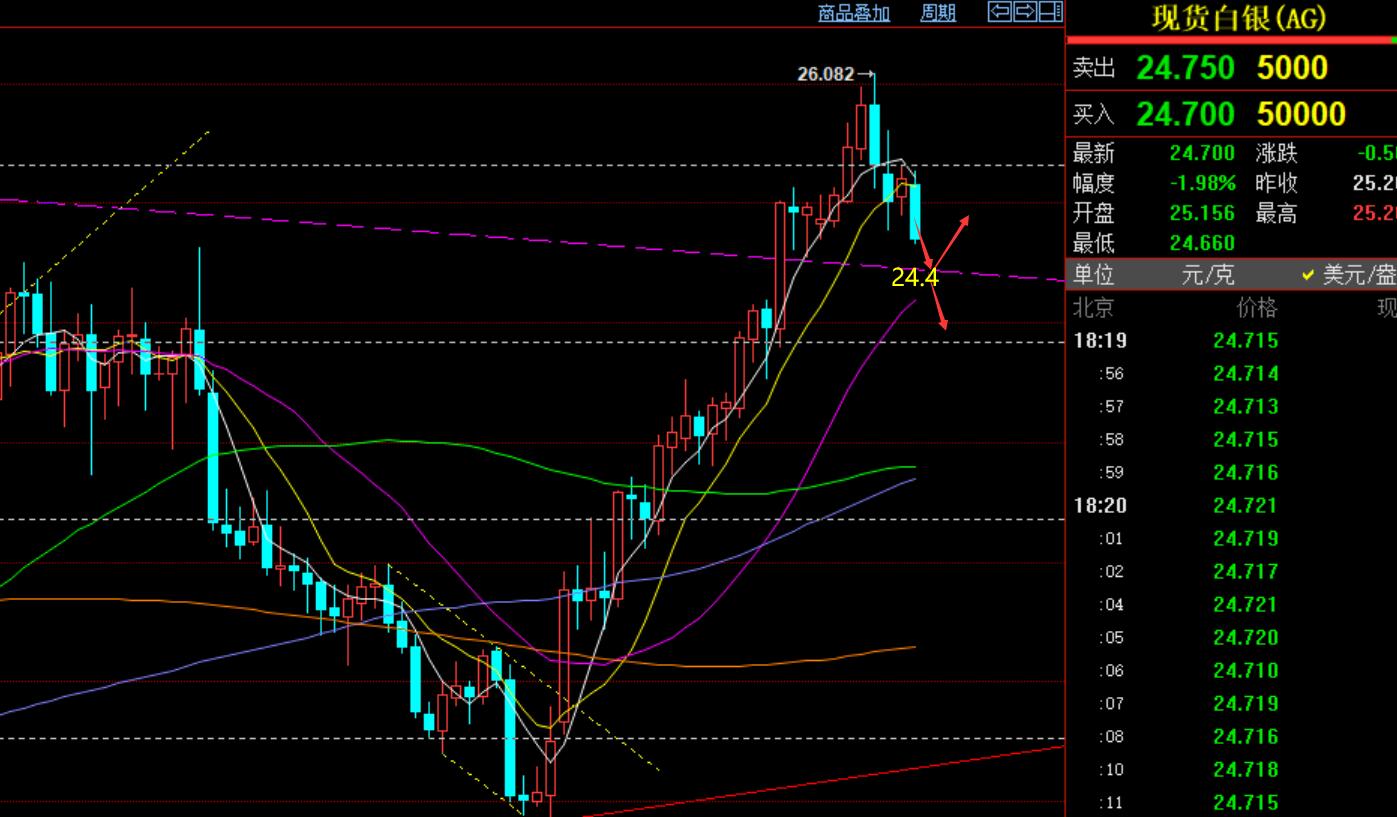Click the right-arrow chart navigation icon
This screenshot has height=817, width=1397.
1025,12
